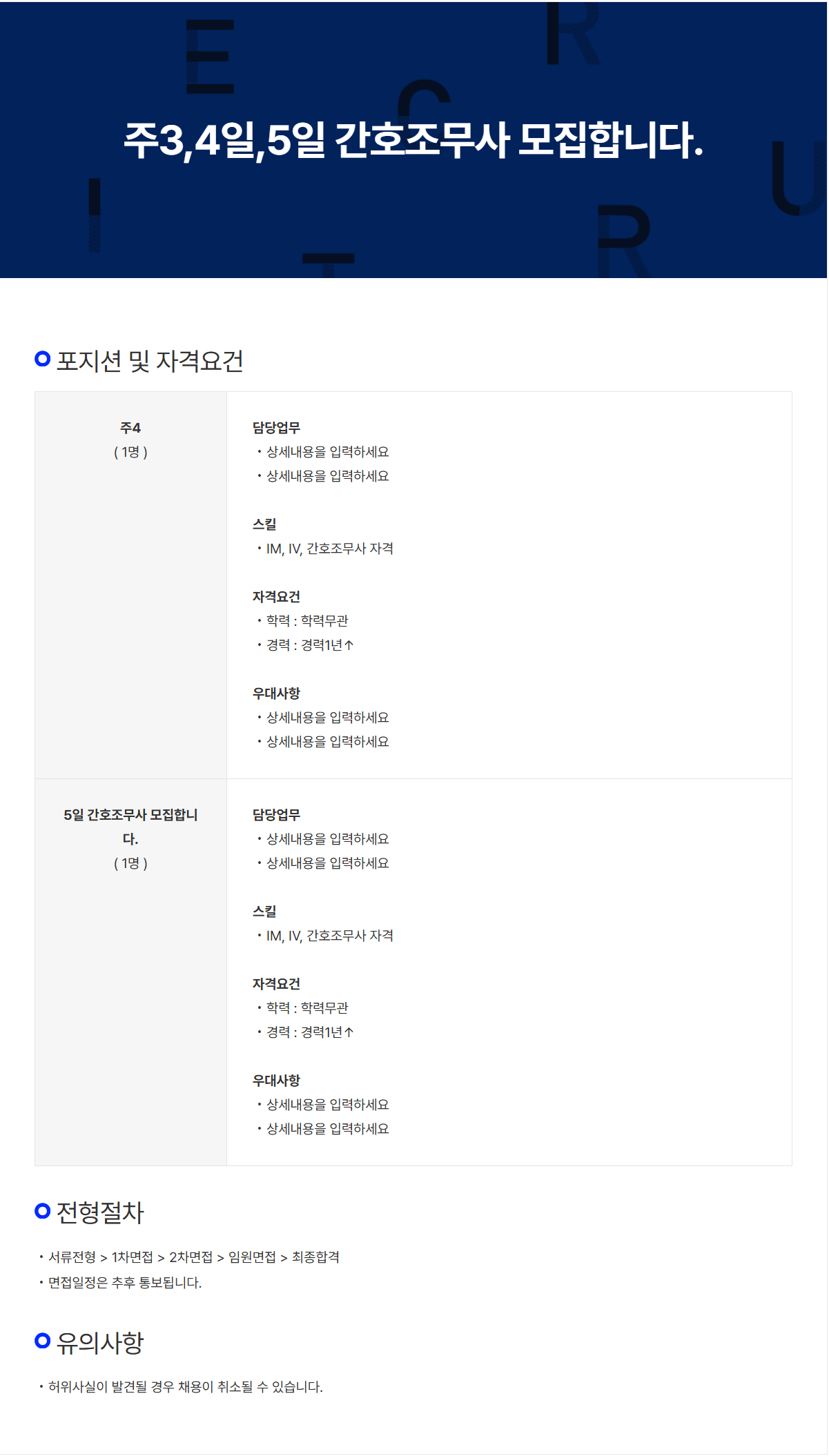Click second 상세내용을 입력하세요 under 주4 우대사항
The height and width of the screenshot is (1456, 829).
coord(328,742)
